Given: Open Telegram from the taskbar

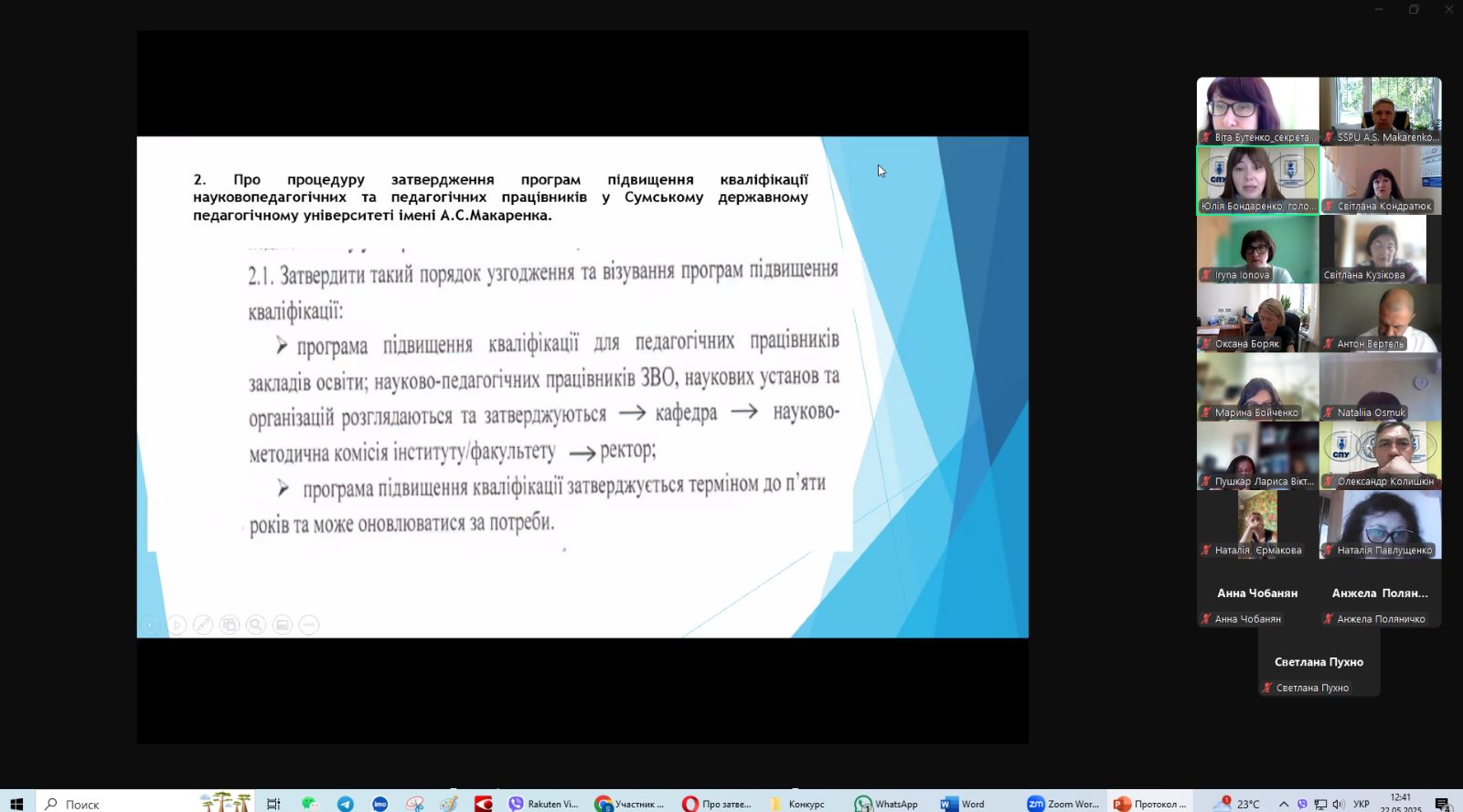Looking at the screenshot, I should 345,804.
